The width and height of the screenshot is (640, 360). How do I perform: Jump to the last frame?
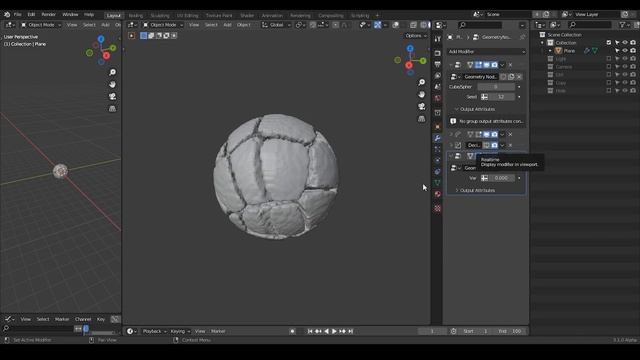point(351,331)
